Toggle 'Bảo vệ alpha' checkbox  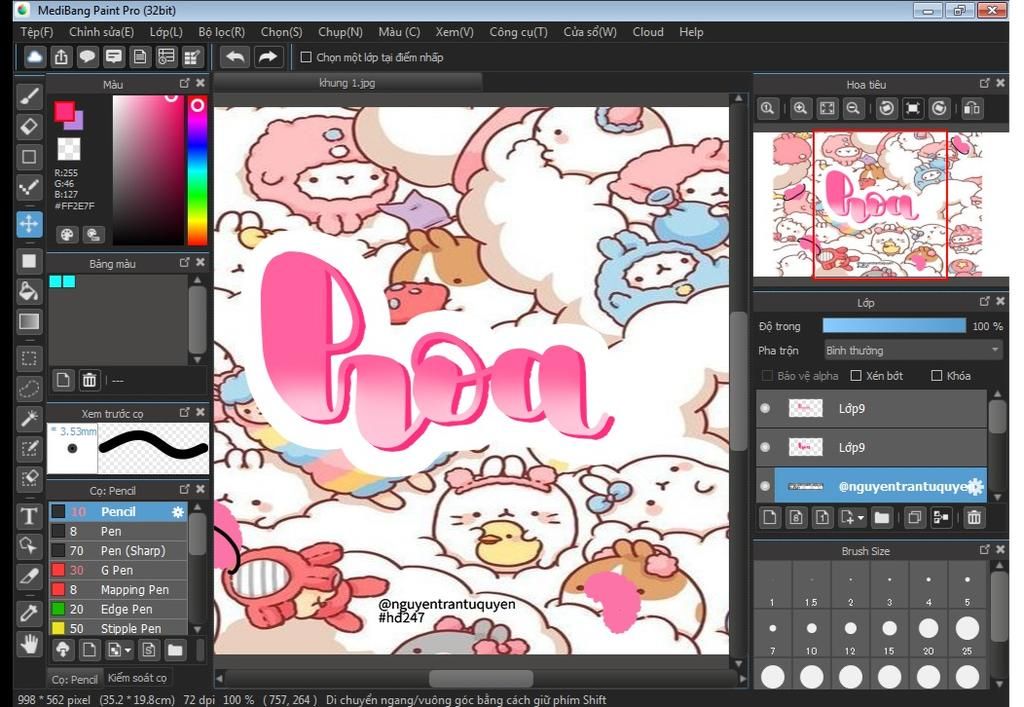click(767, 375)
